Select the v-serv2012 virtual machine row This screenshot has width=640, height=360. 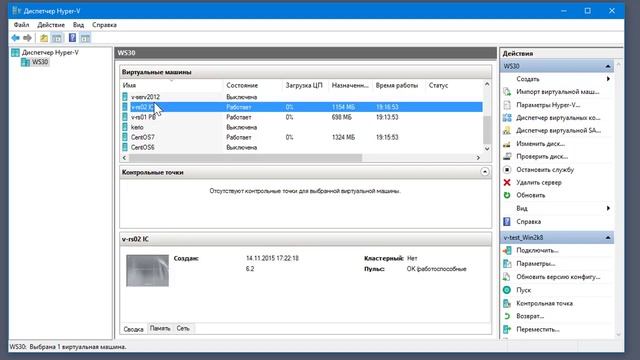tap(301, 97)
